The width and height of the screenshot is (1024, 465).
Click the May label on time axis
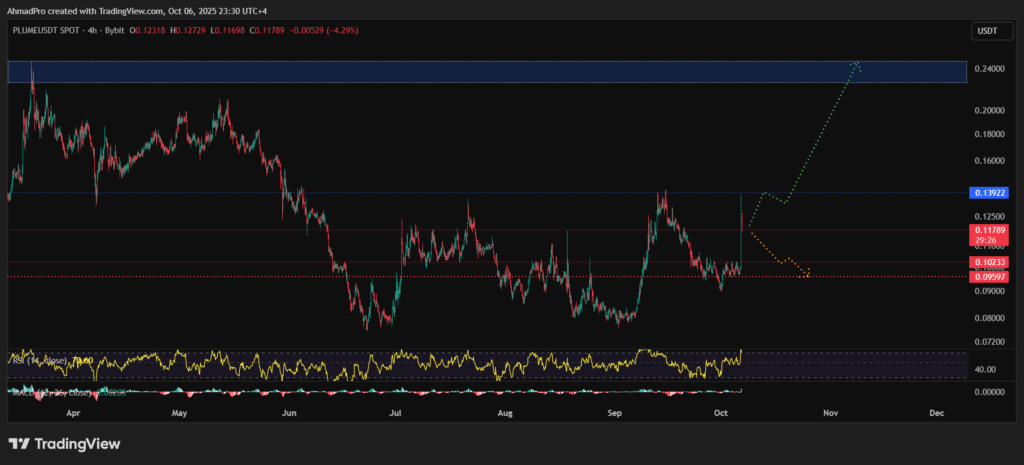coord(181,413)
